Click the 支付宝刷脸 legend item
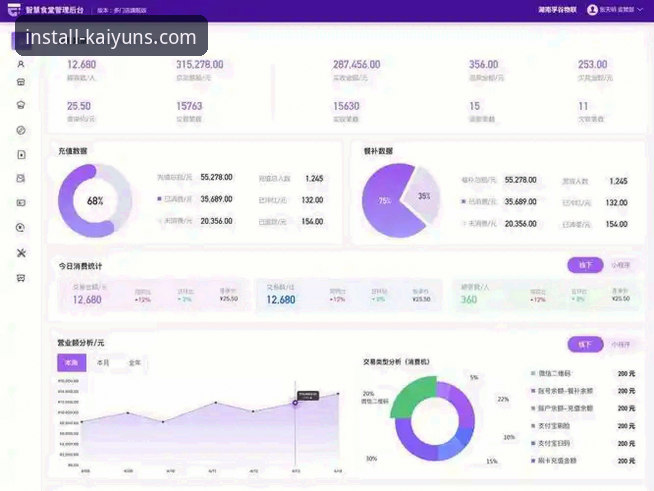The height and width of the screenshot is (491, 654). (x=551, y=426)
